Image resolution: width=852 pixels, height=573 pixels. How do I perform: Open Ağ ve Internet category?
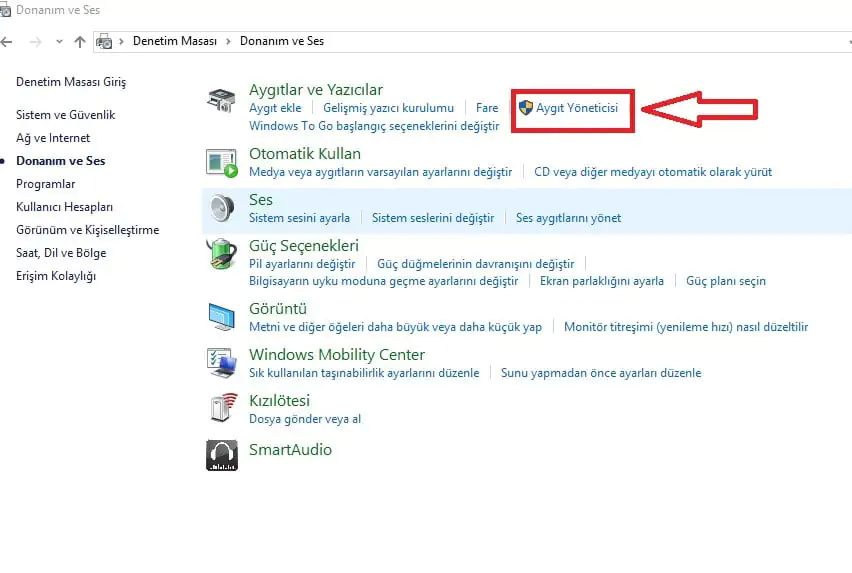[x=53, y=138]
